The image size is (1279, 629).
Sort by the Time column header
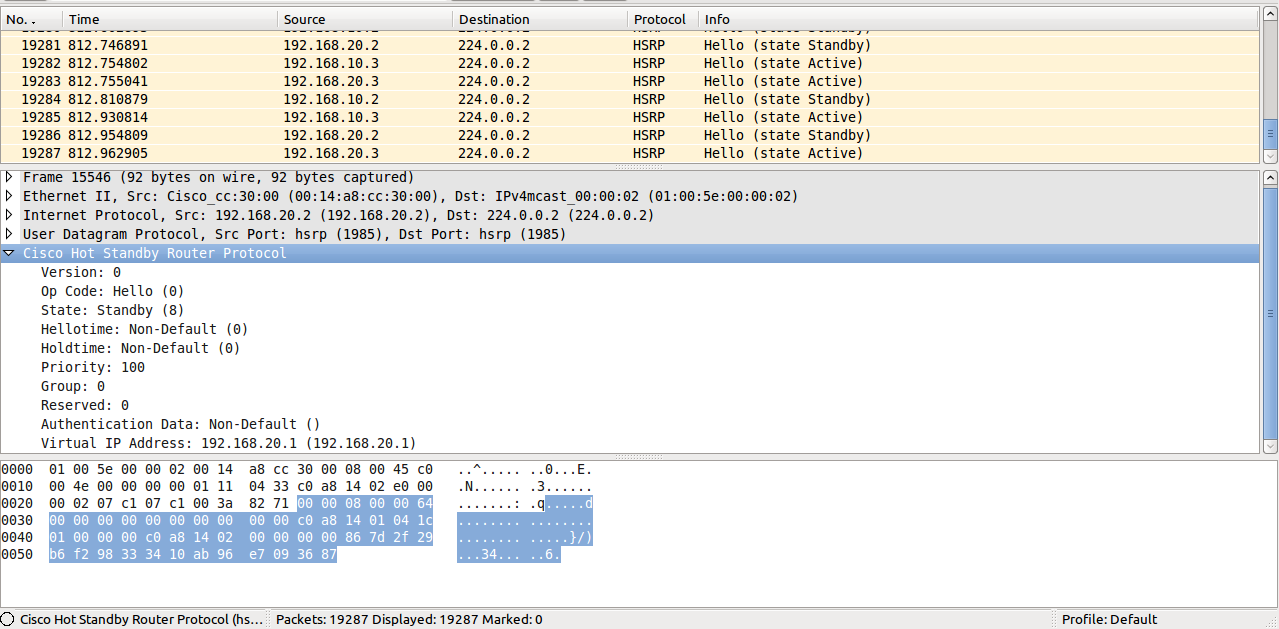click(169, 19)
